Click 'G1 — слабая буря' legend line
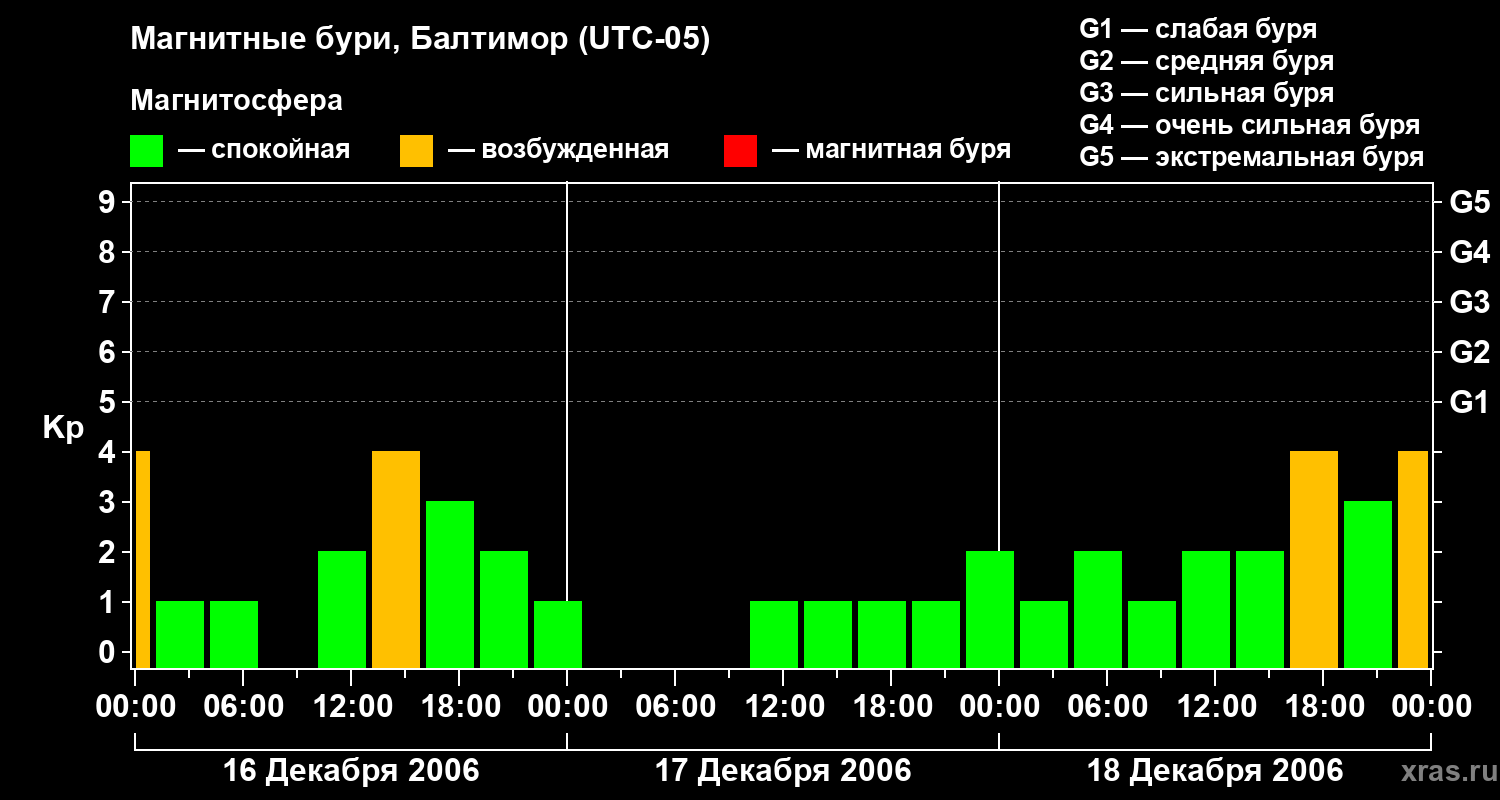 click(1198, 29)
